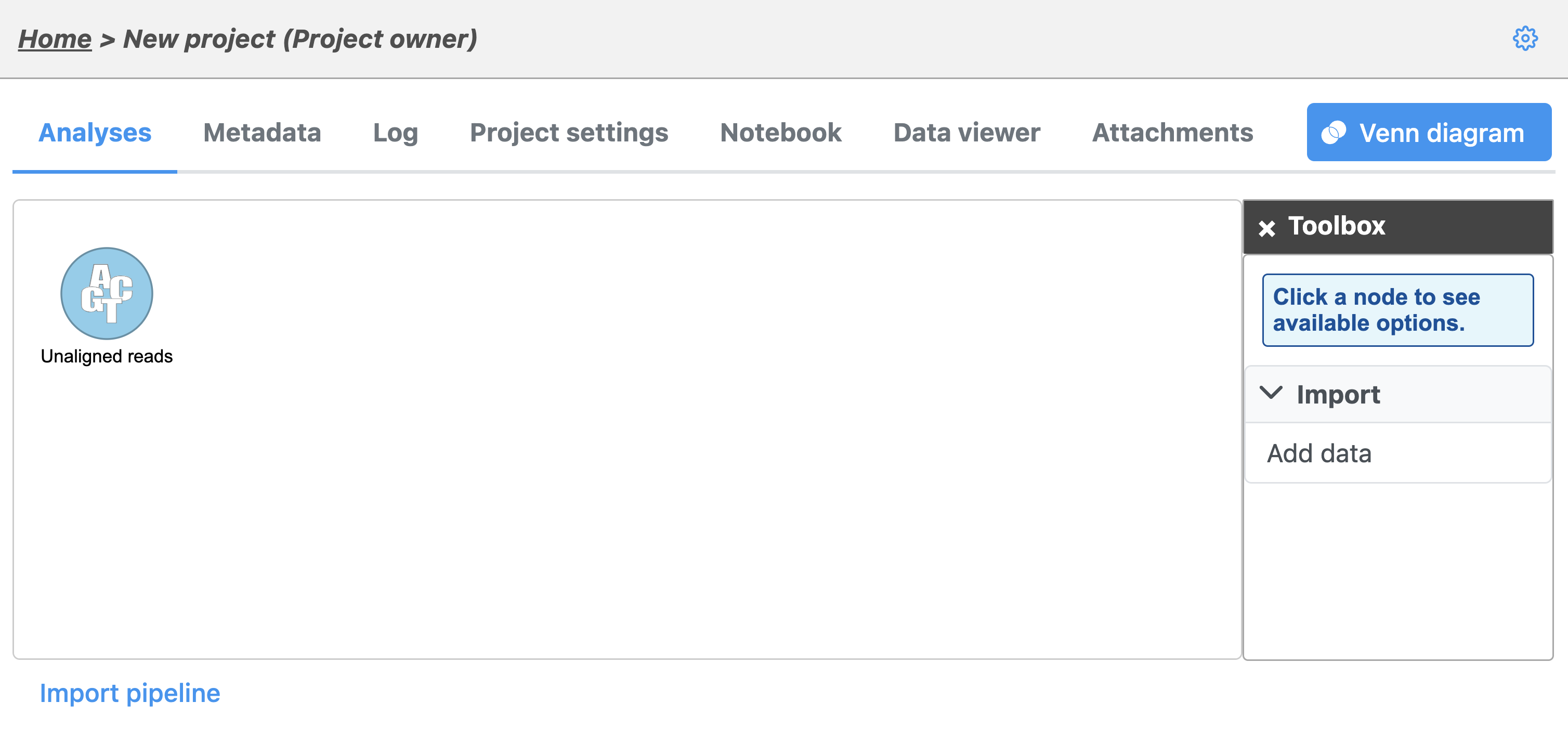Open the Data viewer tab
This screenshot has height=754, width=1568.
pos(966,132)
